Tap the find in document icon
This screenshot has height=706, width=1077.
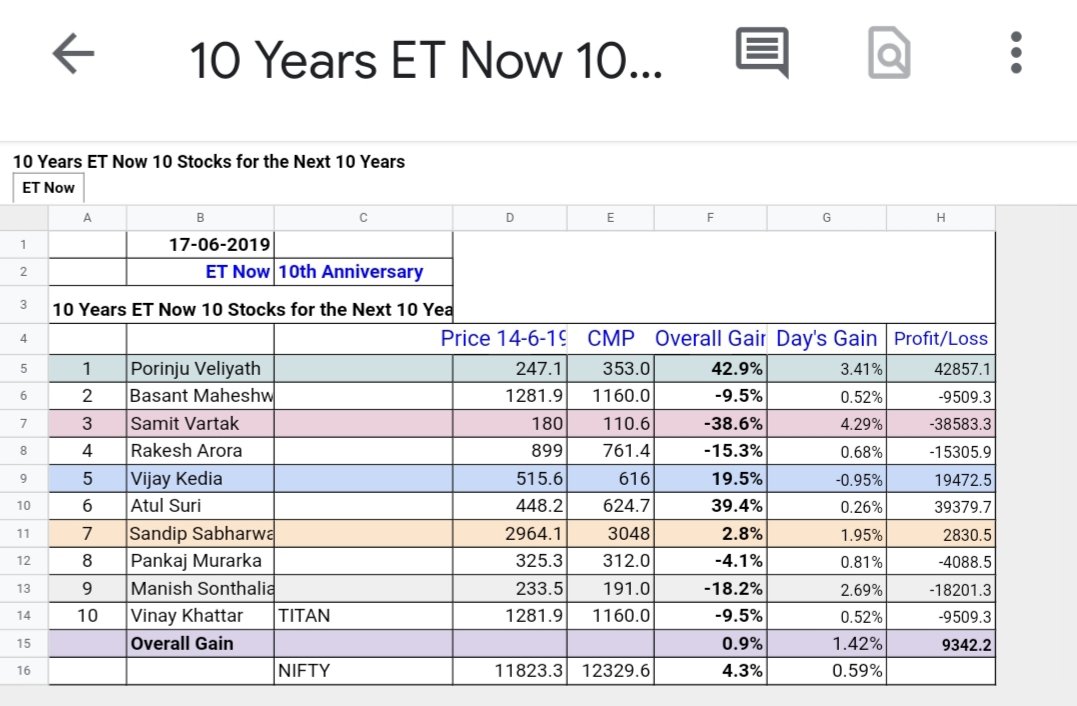[889, 53]
